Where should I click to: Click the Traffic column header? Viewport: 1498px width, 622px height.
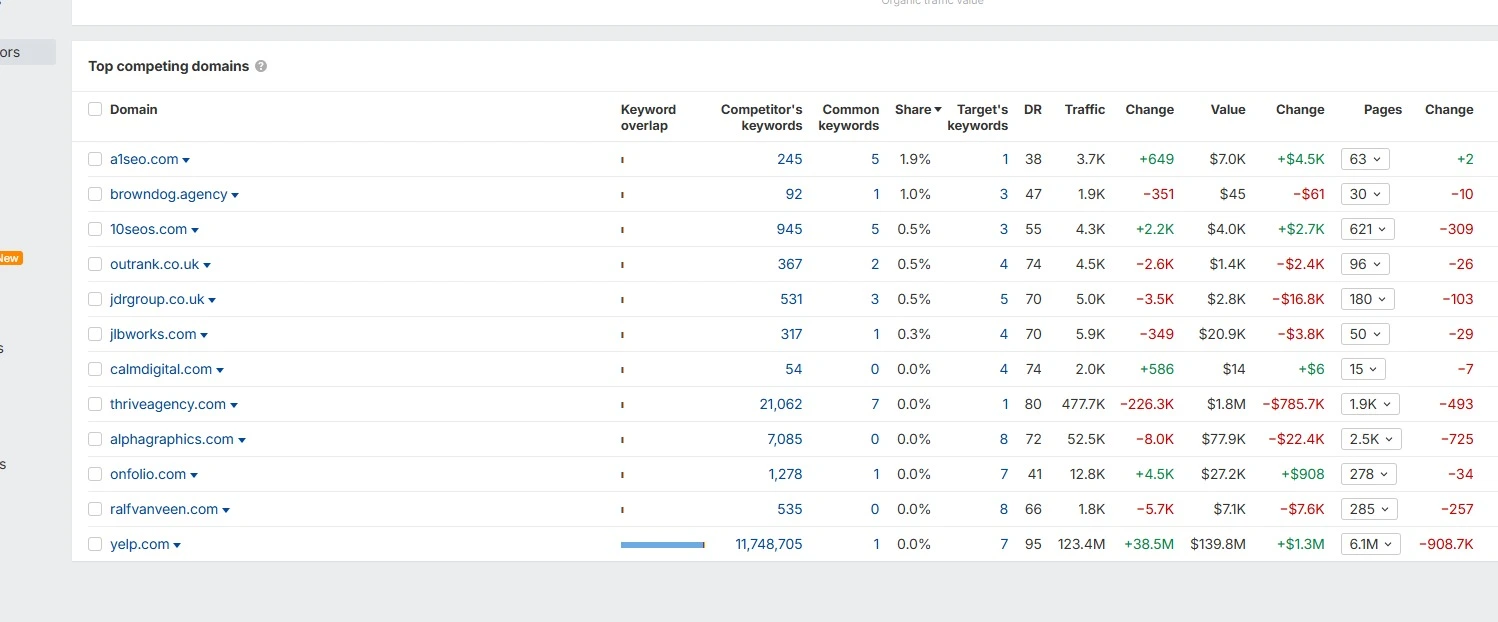(1085, 109)
